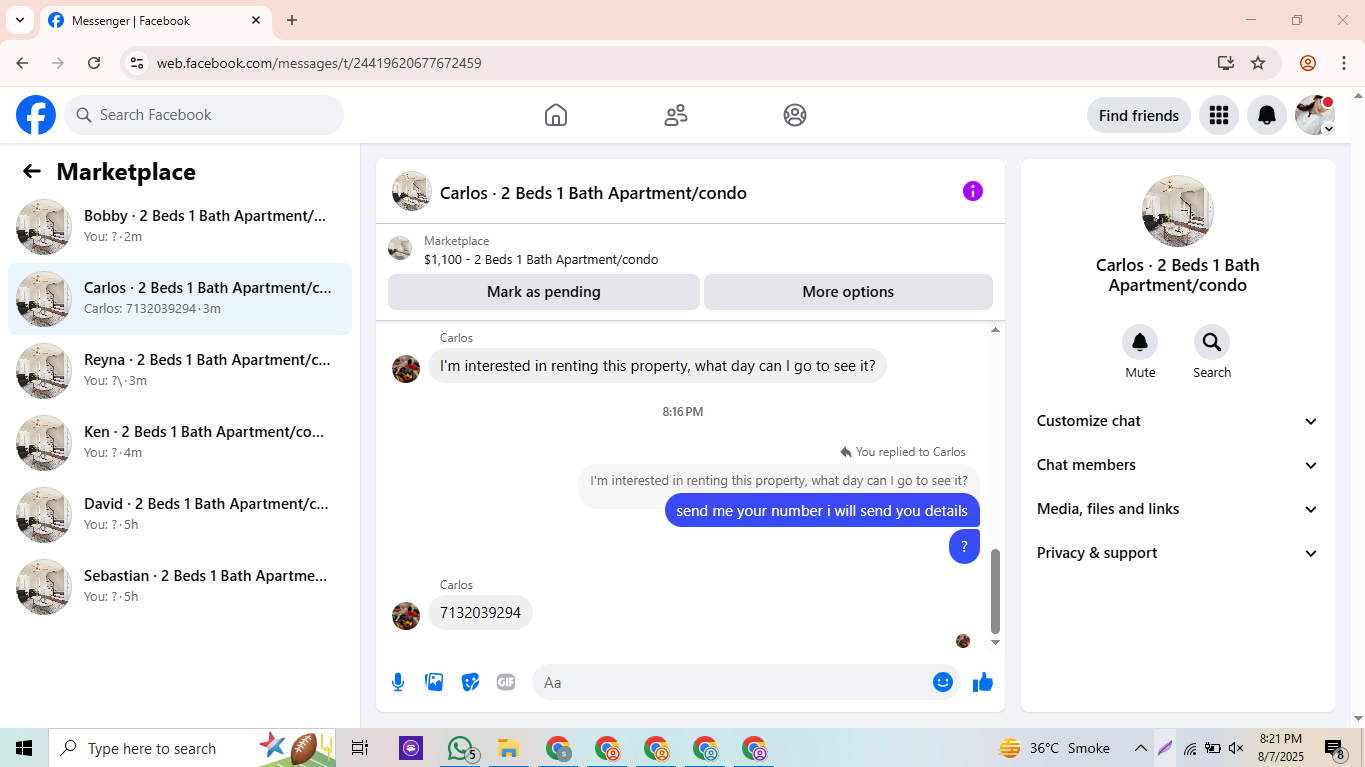Attach a photo with the image icon
Viewport: 1365px width, 767px height.
tap(434, 682)
